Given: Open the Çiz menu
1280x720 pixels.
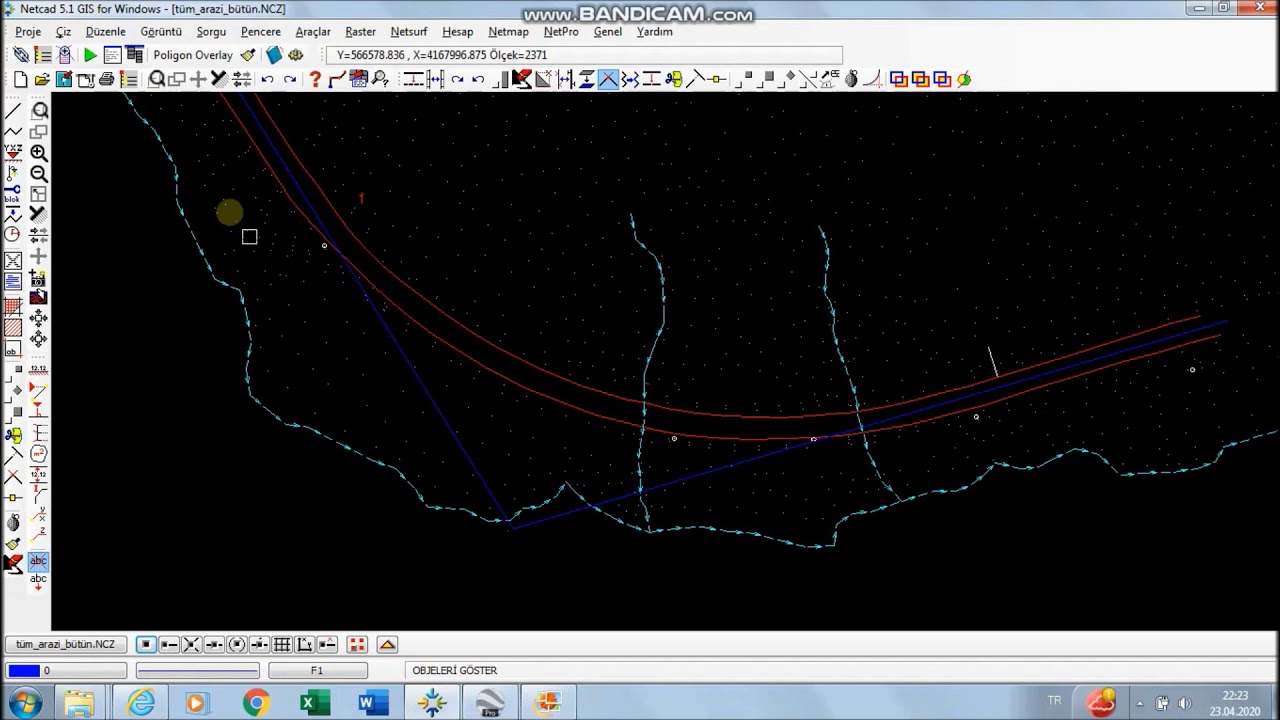Looking at the screenshot, I should [x=63, y=32].
